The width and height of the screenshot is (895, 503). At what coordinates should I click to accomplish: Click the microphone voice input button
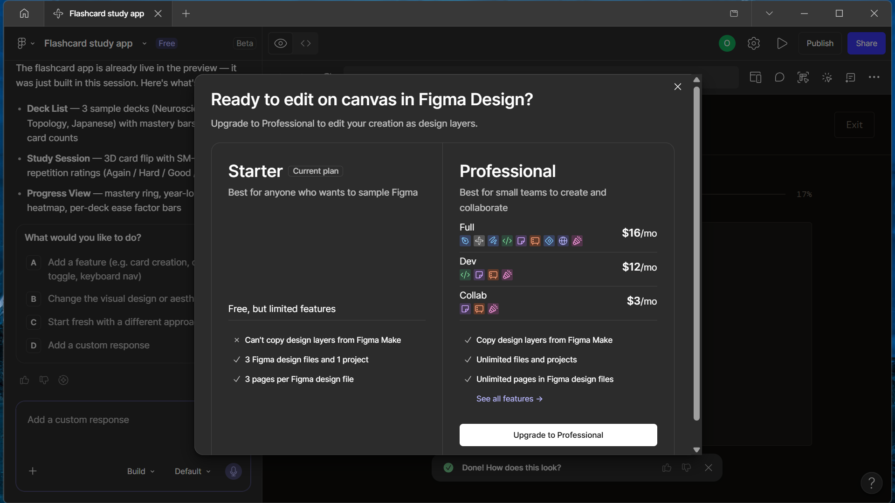click(x=233, y=471)
